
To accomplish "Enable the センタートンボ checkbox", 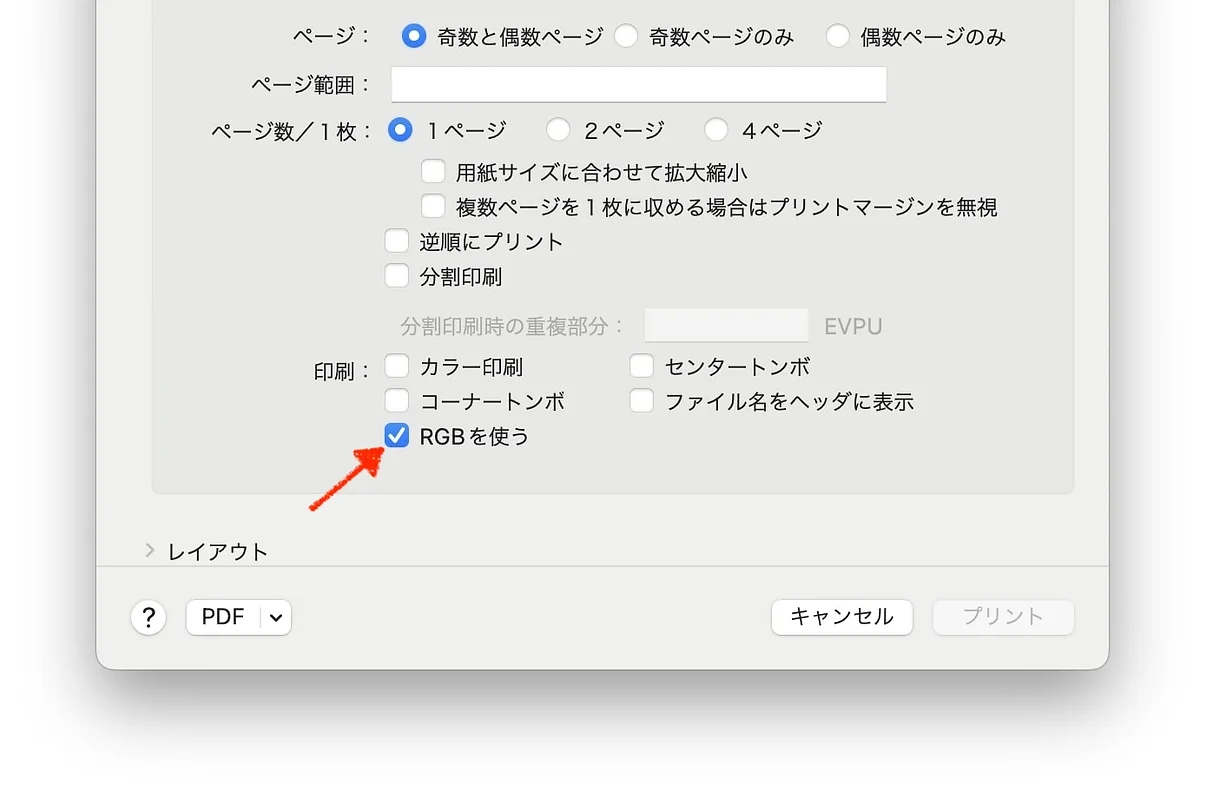I will click(x=641, y=367).
